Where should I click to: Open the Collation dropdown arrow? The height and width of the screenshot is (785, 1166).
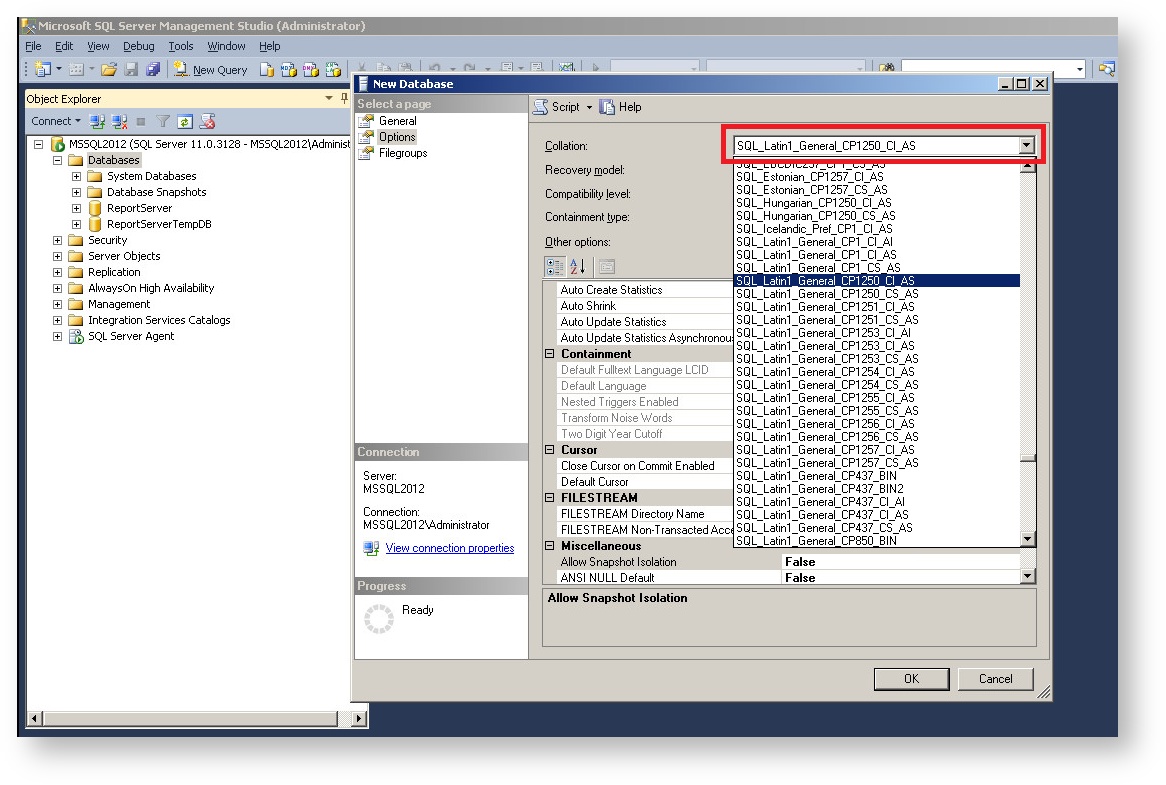pyautogui.click(x=1026, y=146)
